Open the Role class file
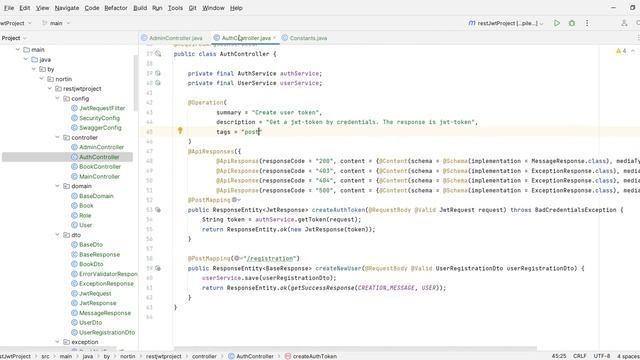Image resolution: width=640 pixels, height=360 pixels. point(85,215)
